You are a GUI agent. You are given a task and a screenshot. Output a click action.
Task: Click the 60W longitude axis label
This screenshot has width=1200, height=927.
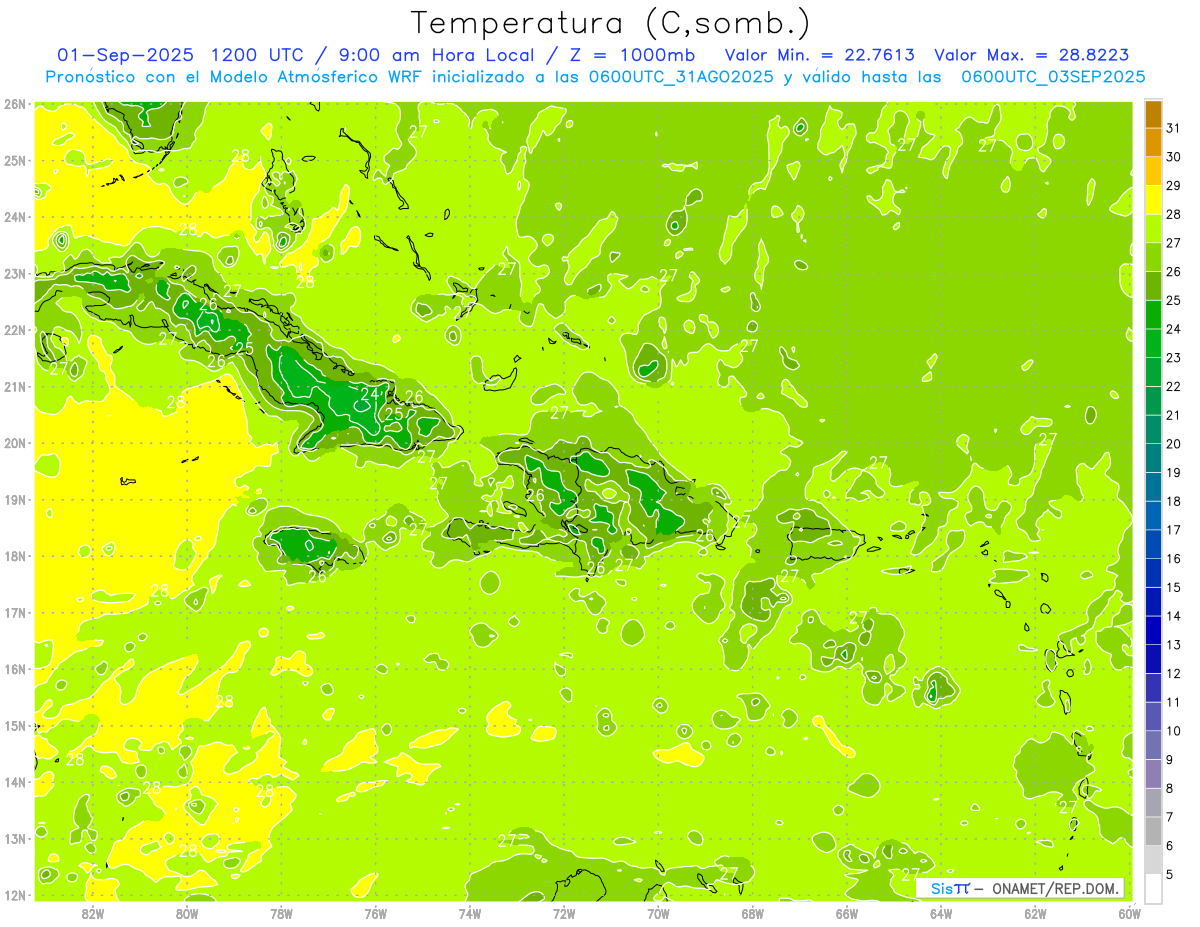1130,913
